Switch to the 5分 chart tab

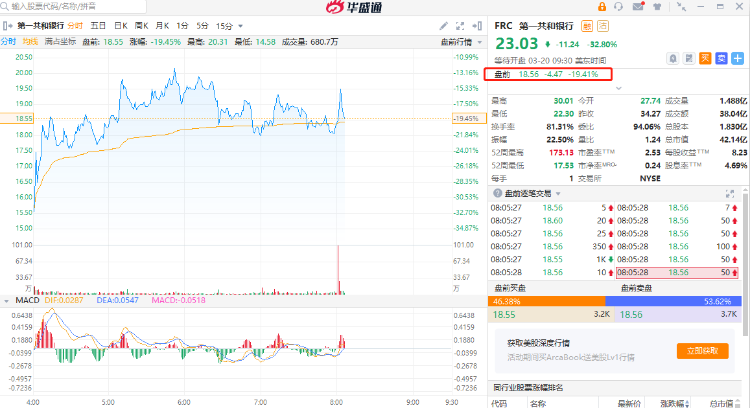tap(202, 26)
